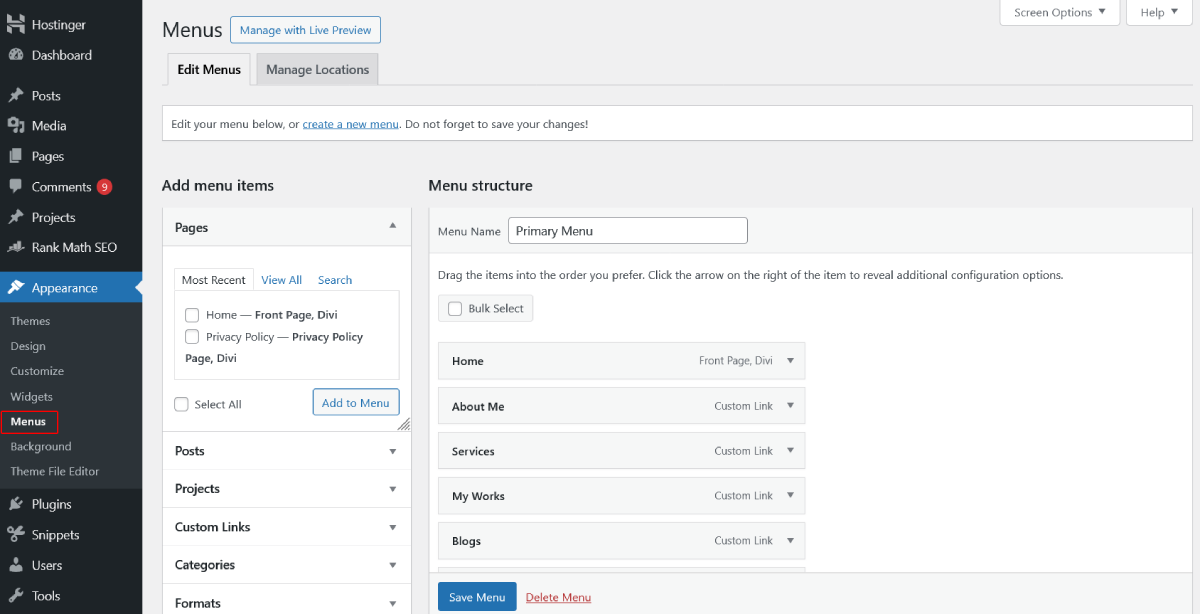Click the Comments bubble icon
Screen dimensions: 1200x614
point(18,186)
